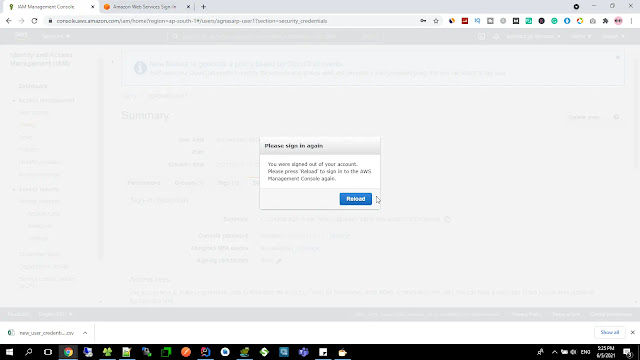The height and width of the screenshot is (360, 640).
Task: Open the Chrome three-dot menu
Action: 631,21
